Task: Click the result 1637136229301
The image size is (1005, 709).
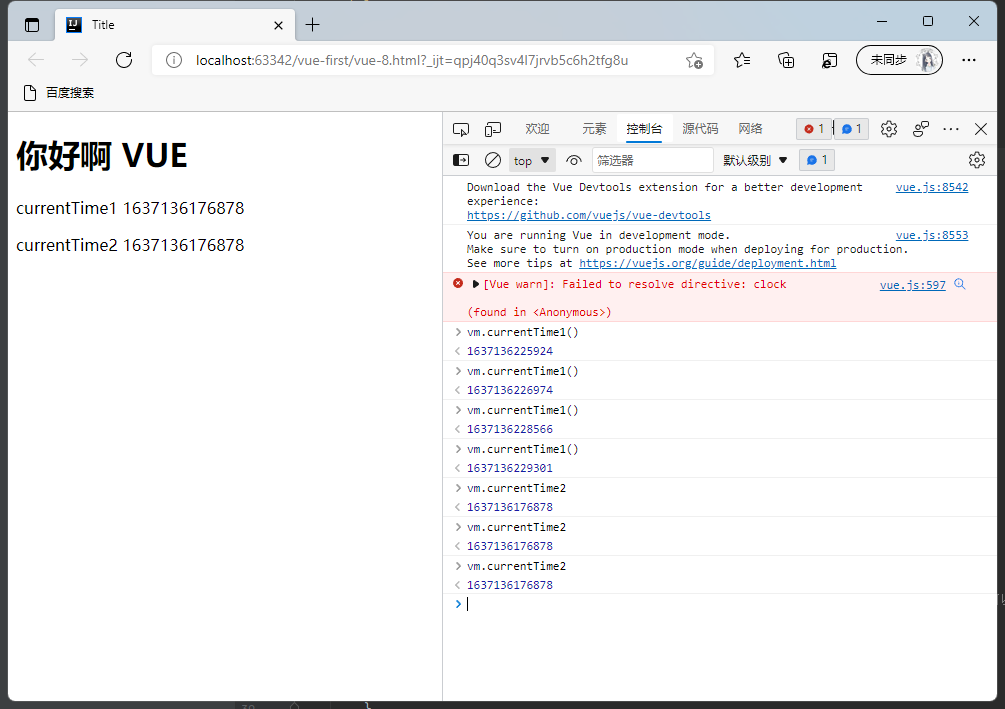Action: [510, 469]
